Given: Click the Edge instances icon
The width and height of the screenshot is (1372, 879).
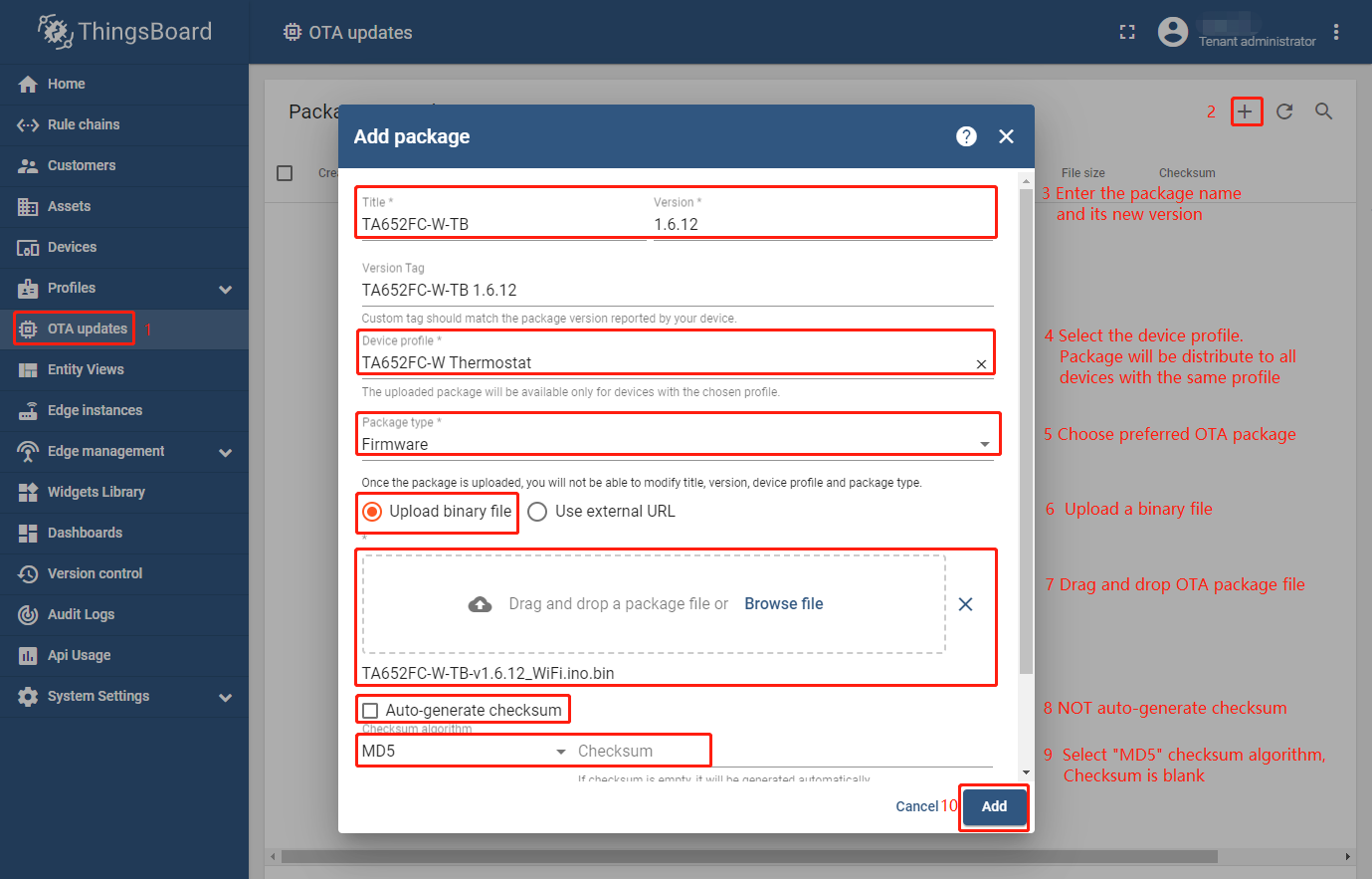Looking at the screenshot, I should coord(28,410).
